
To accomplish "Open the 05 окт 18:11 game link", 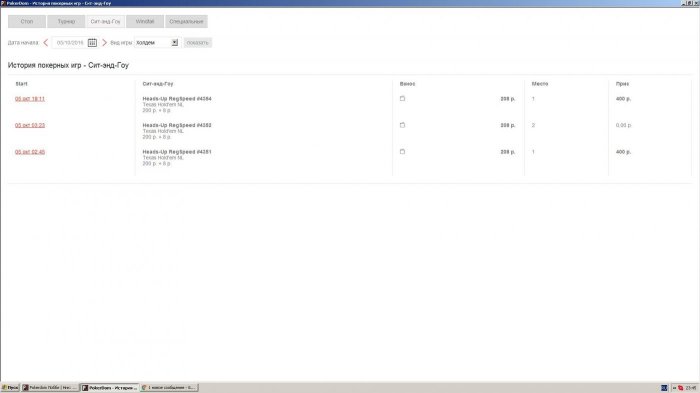I will (30, 99).
